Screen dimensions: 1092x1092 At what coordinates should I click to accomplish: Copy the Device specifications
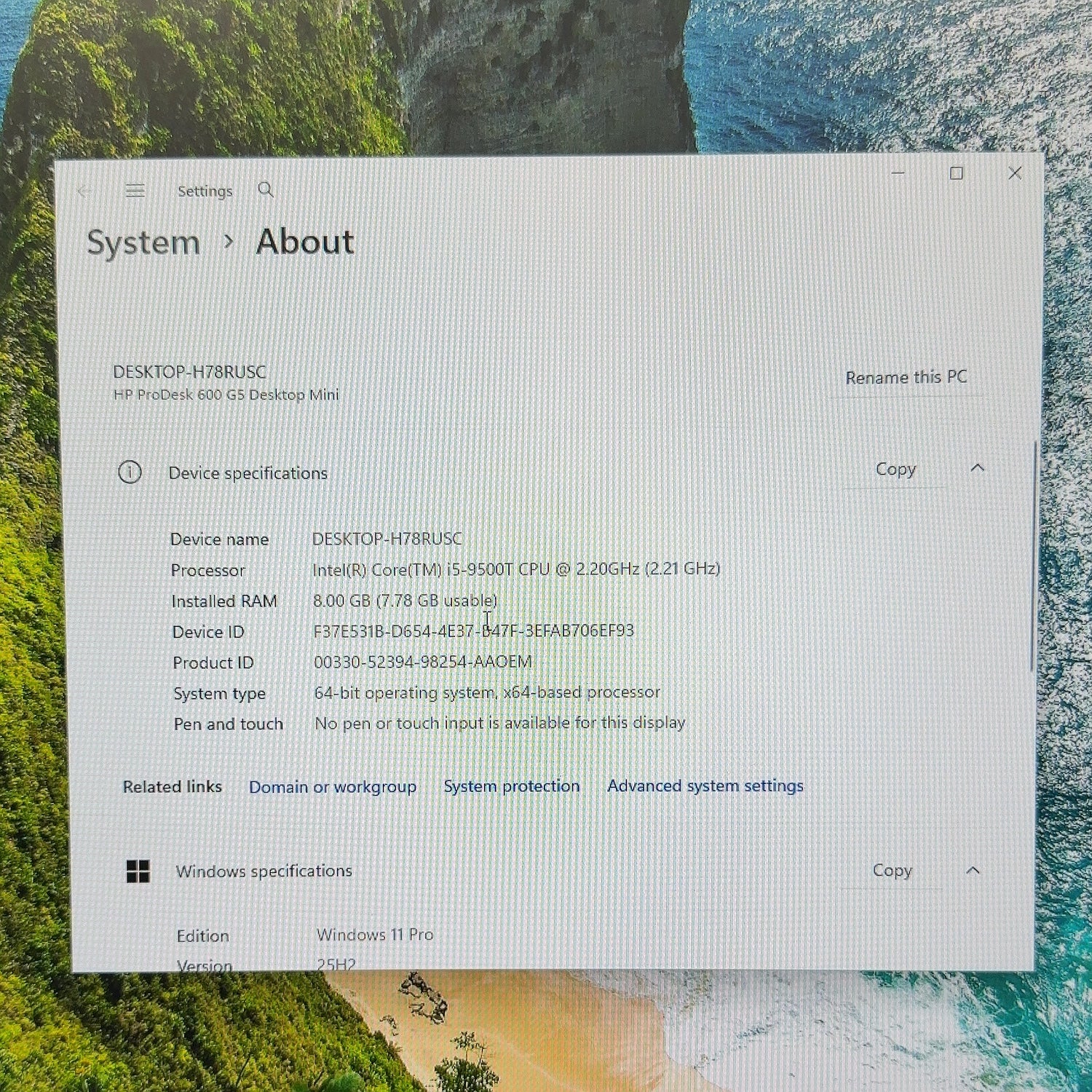[x=895, y=470]
